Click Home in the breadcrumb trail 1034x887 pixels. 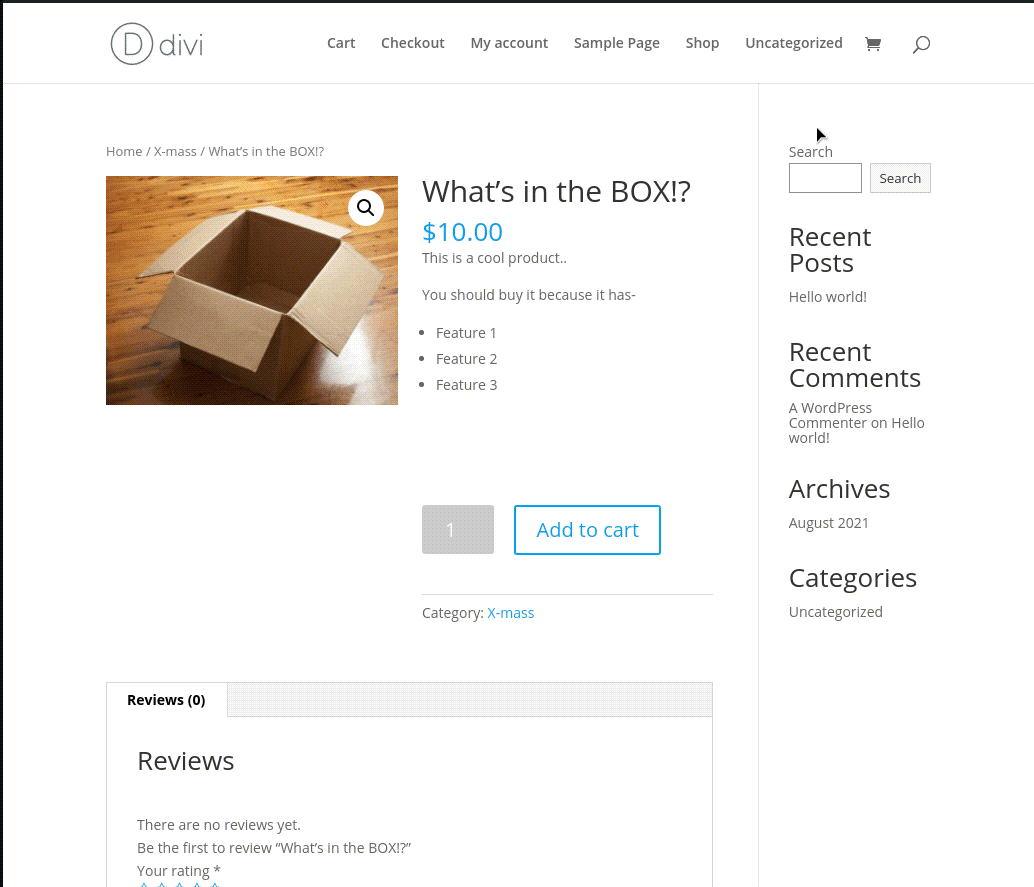[124, 151]
